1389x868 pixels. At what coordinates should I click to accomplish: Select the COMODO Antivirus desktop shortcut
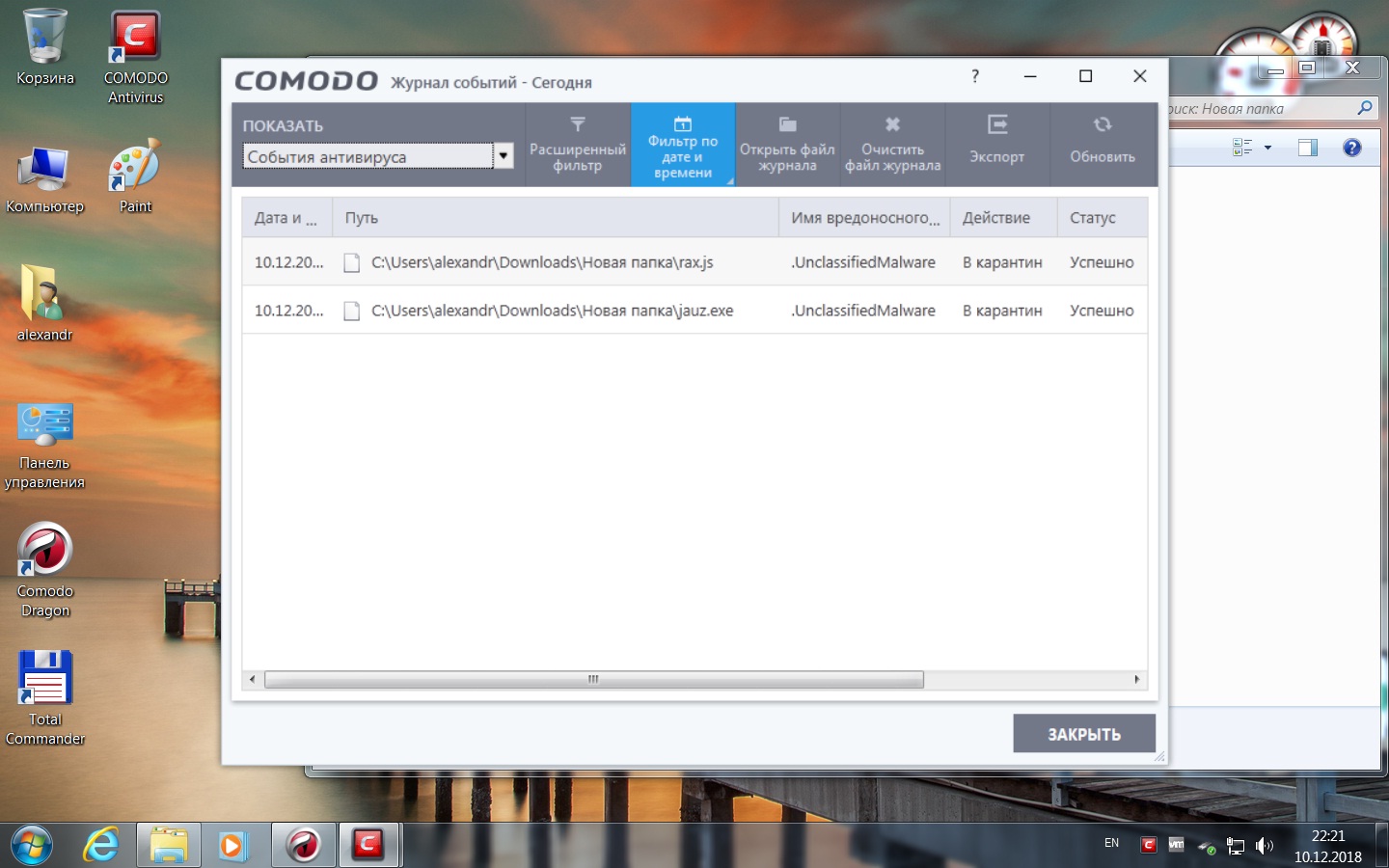click(x=136, y=57)
